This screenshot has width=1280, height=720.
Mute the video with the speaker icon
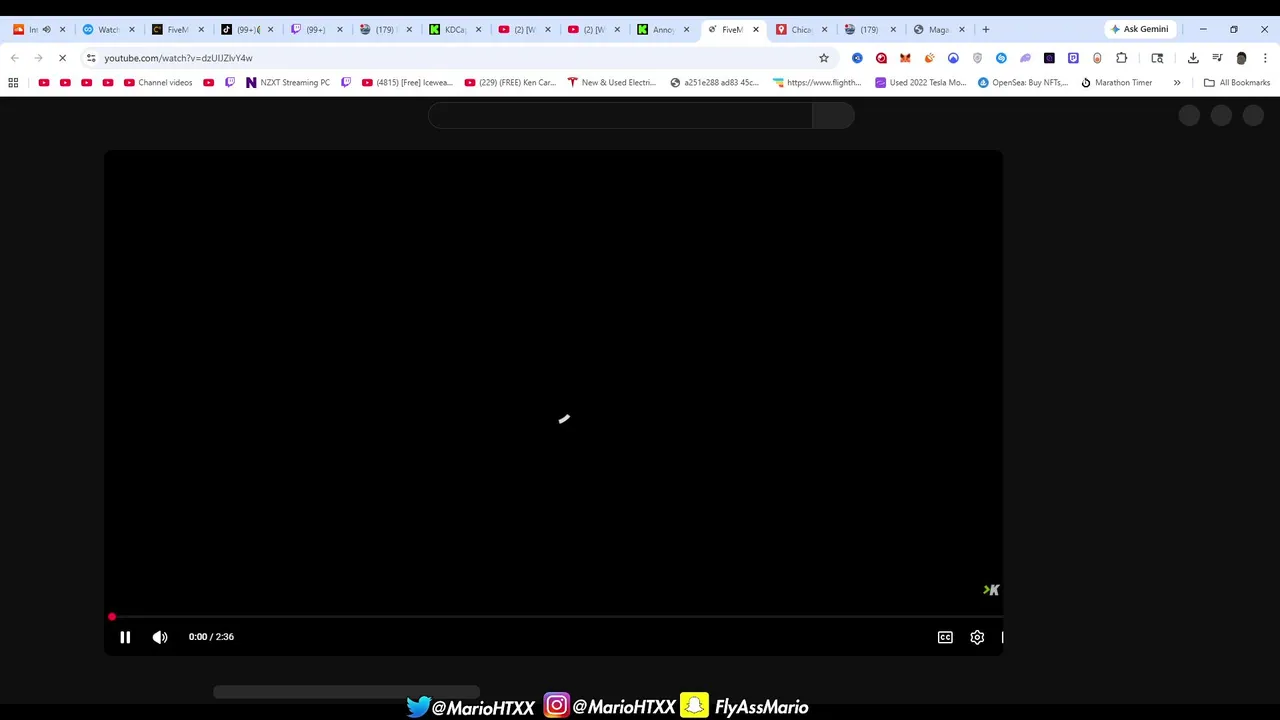pos(160,637)
